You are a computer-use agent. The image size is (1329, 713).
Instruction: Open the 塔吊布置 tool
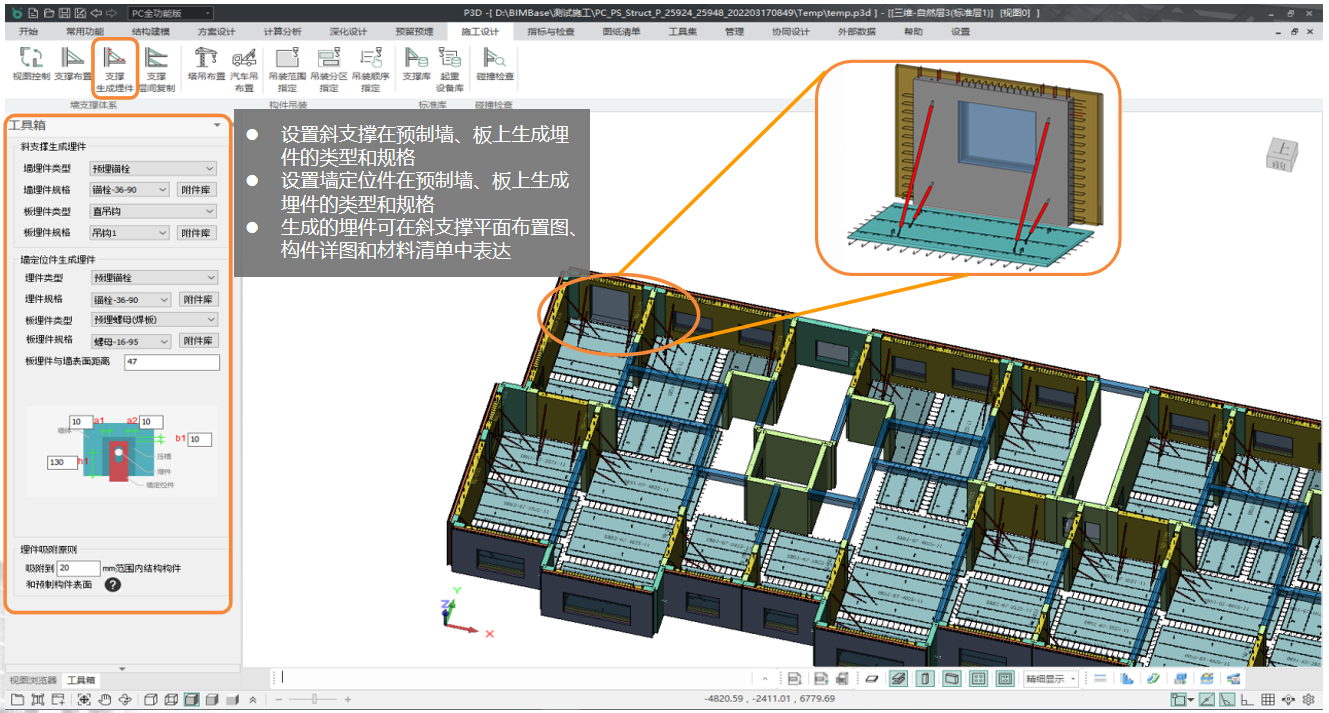click(207, 60)
